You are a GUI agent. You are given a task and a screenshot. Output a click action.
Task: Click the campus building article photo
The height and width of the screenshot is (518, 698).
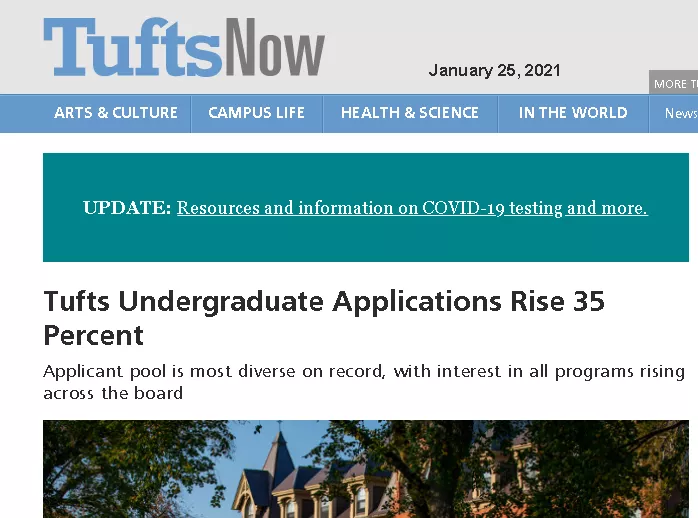click(x=366, y=469)
